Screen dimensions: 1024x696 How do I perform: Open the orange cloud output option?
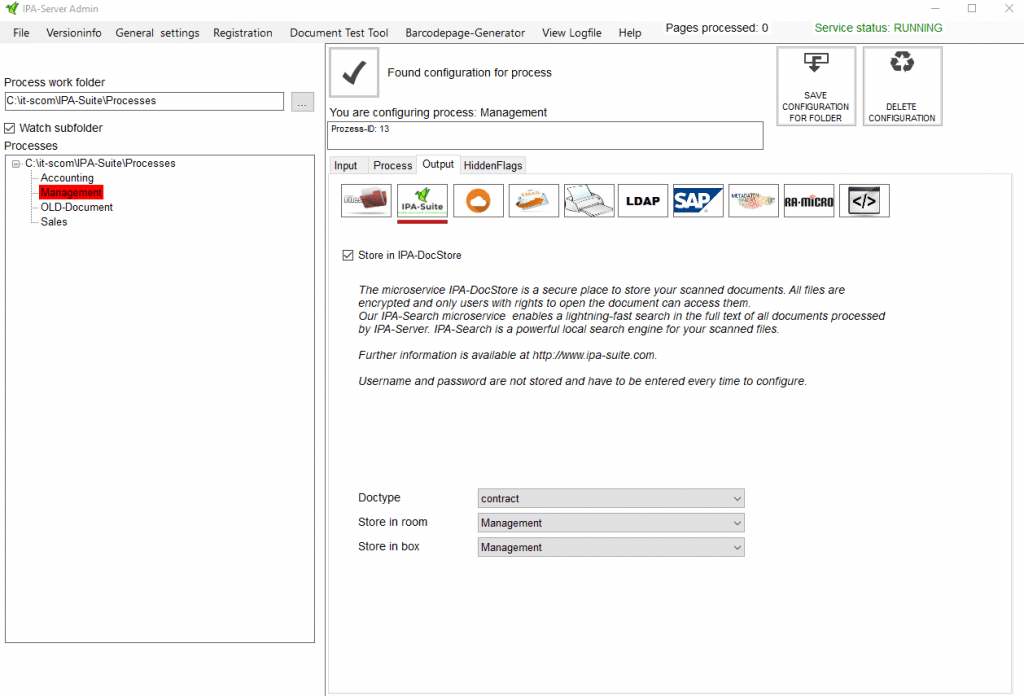point(478,201)
